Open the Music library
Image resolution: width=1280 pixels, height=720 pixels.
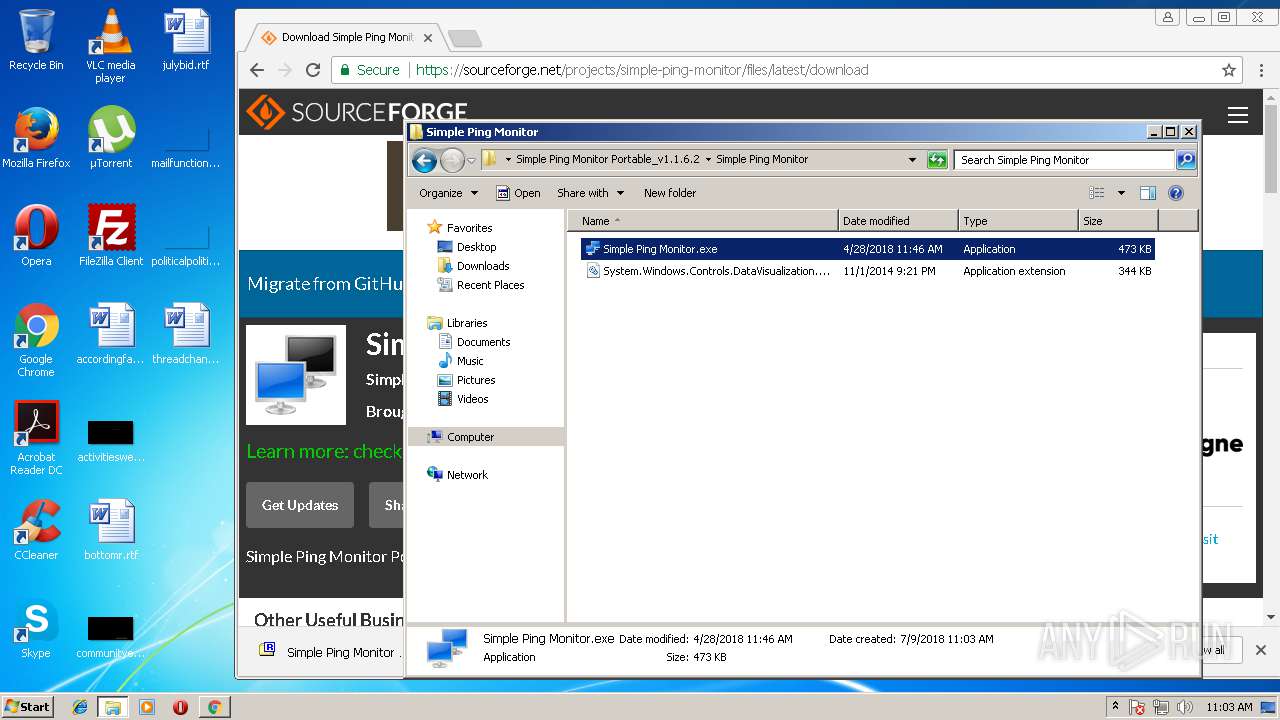470,361
